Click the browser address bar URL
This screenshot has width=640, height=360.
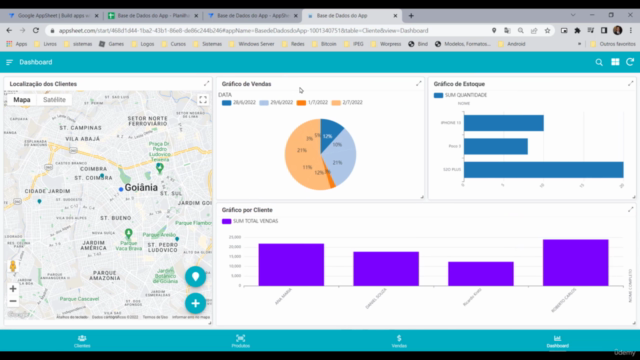point(243,31)
